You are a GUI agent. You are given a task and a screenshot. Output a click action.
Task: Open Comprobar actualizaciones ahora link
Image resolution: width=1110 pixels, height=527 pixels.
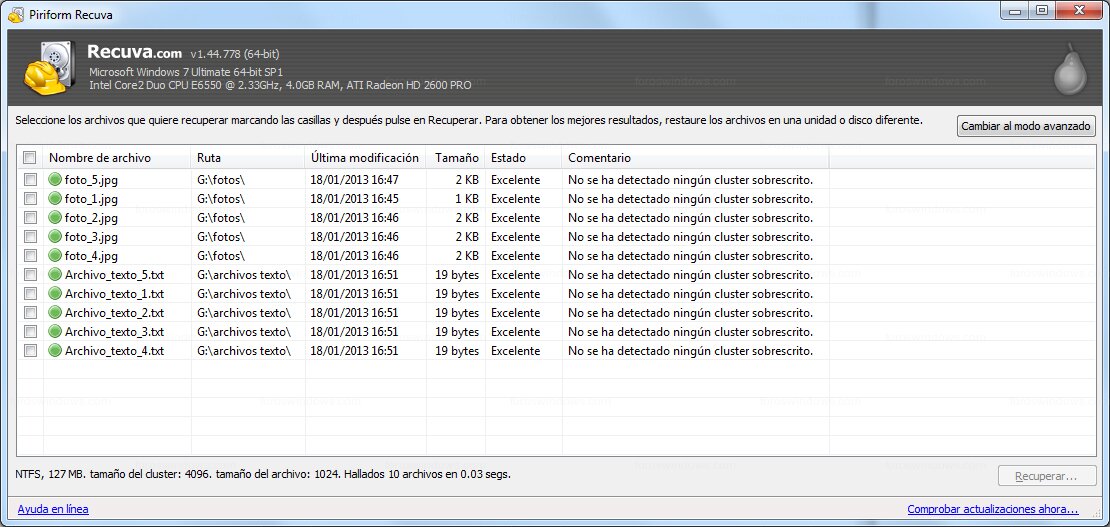pos(993,509)
